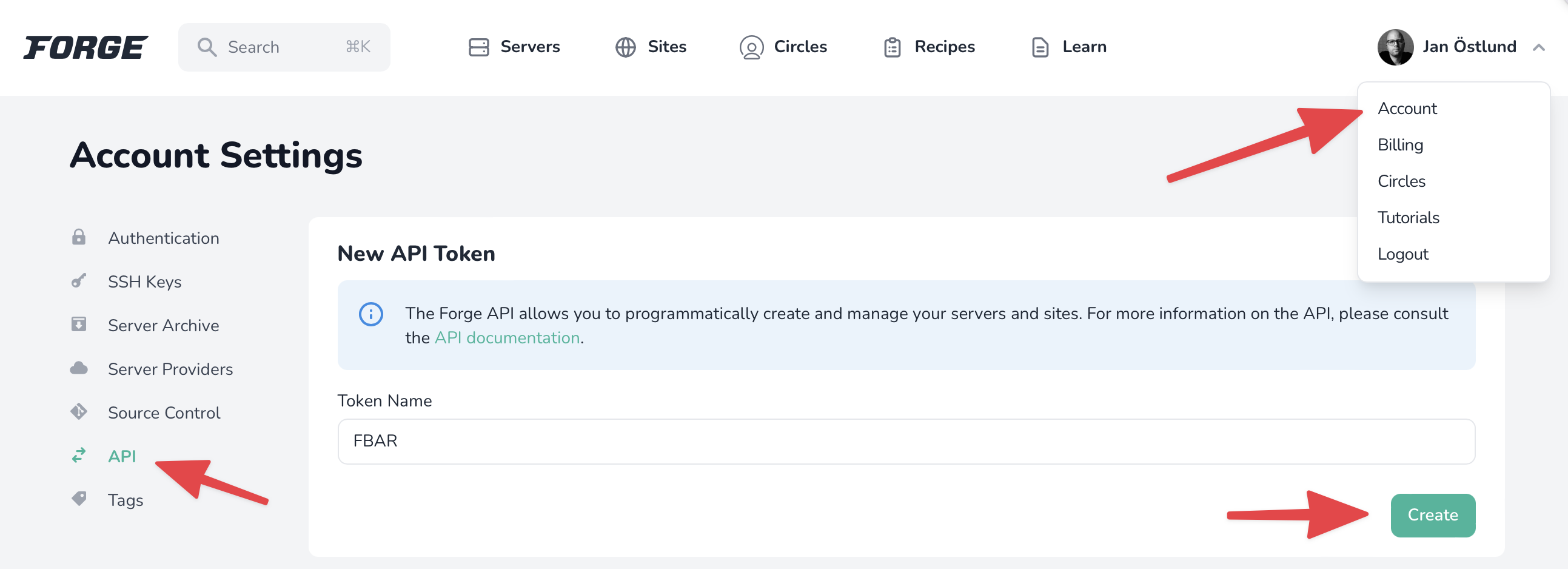
Task: Open Circles in the top navigation
Action: 800,47
